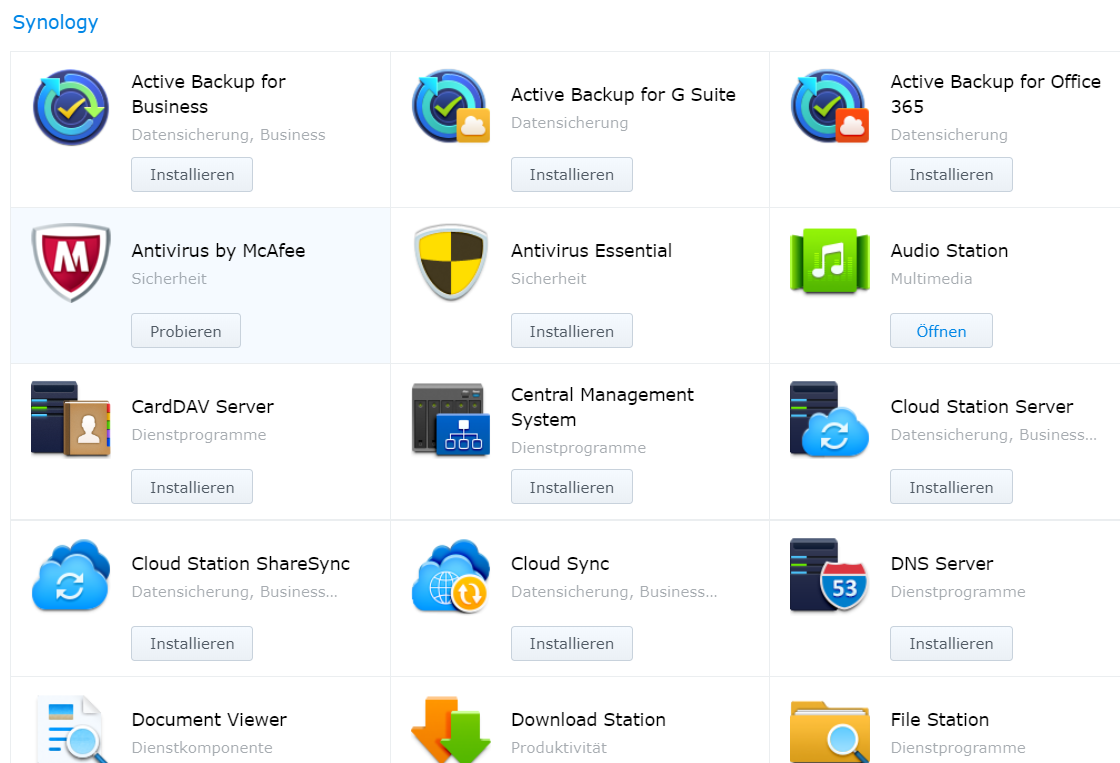Click 'Dienstprogramme' under File Station
The height and width of the screenshot is (763, 1120).
[x=957, y=747]
